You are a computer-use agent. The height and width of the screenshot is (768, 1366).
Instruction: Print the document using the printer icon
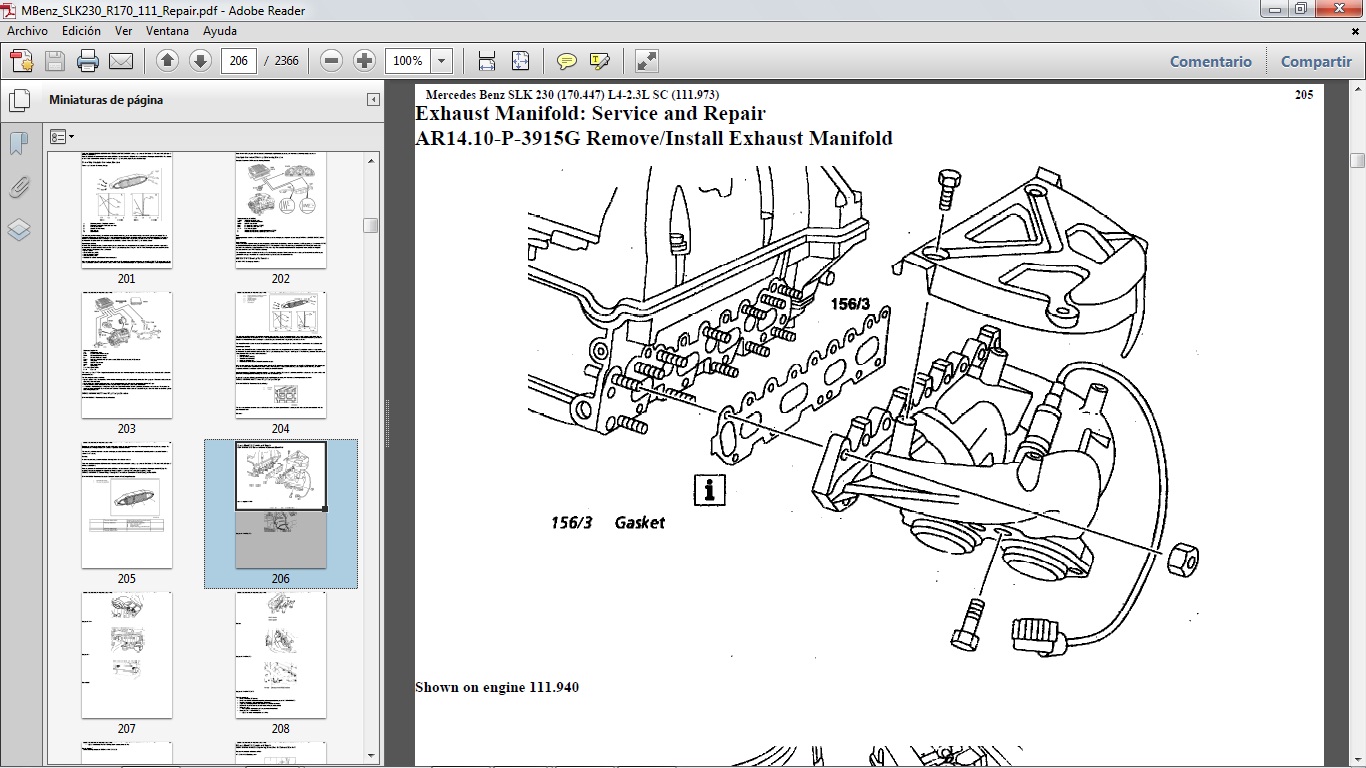(x=88, y=61)
